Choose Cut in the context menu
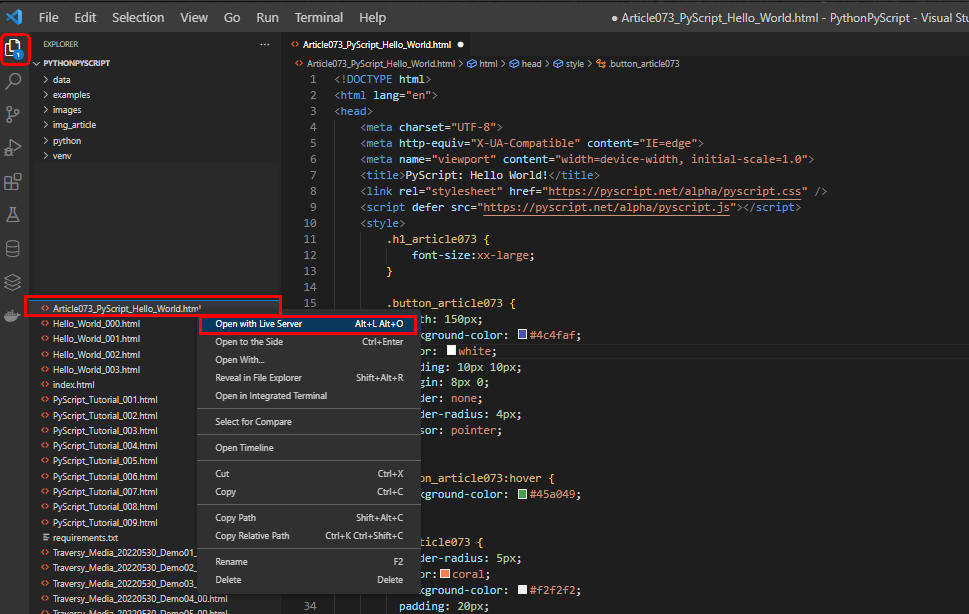Screen dimensions: 969x614 click(308, 474)
